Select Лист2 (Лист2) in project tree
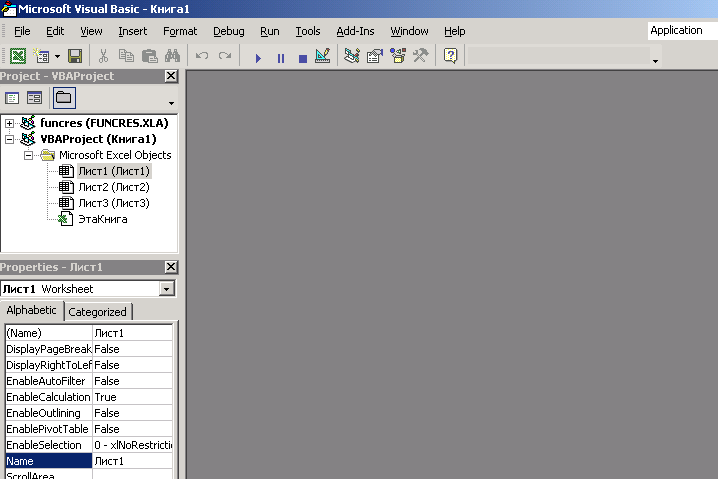The height and width of the screenshot is (479, 718). (x=114, y=187)
